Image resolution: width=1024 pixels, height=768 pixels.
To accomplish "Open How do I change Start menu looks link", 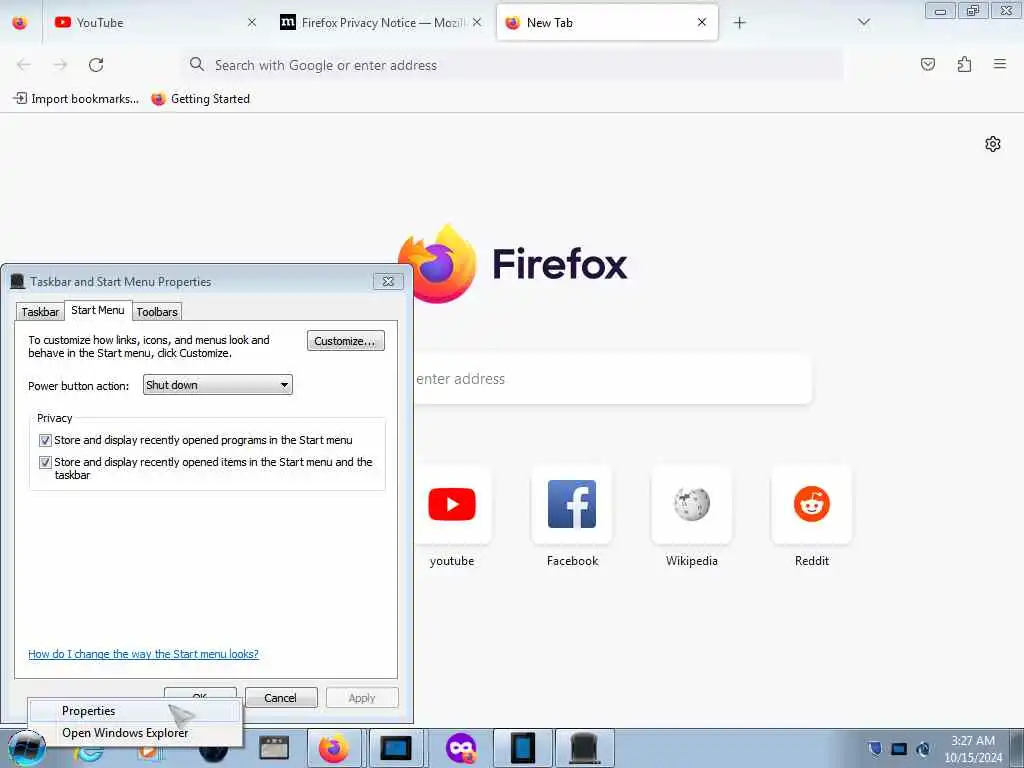I will tap(143, 654).
